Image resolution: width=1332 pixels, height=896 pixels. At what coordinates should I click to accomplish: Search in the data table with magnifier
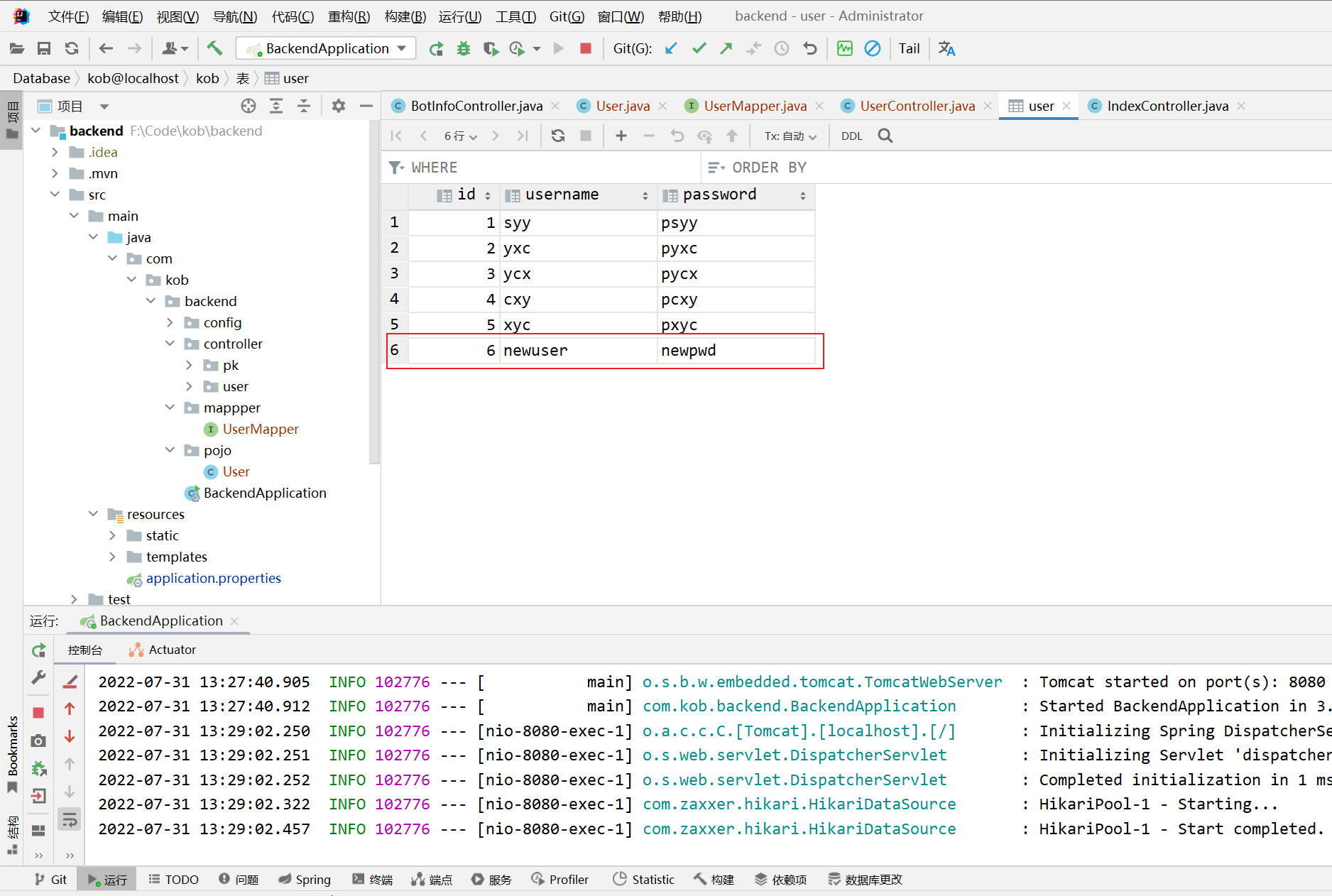(x=885, y=136)
